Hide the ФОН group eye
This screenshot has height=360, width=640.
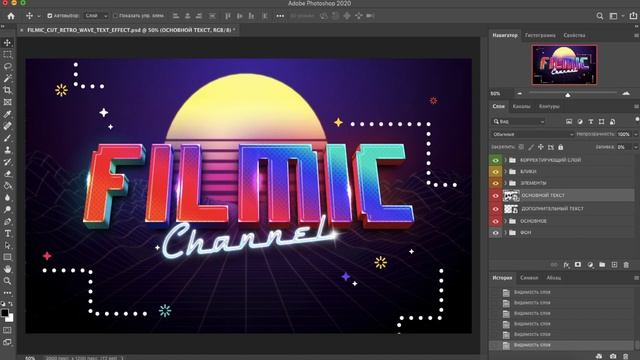[496, 233]
